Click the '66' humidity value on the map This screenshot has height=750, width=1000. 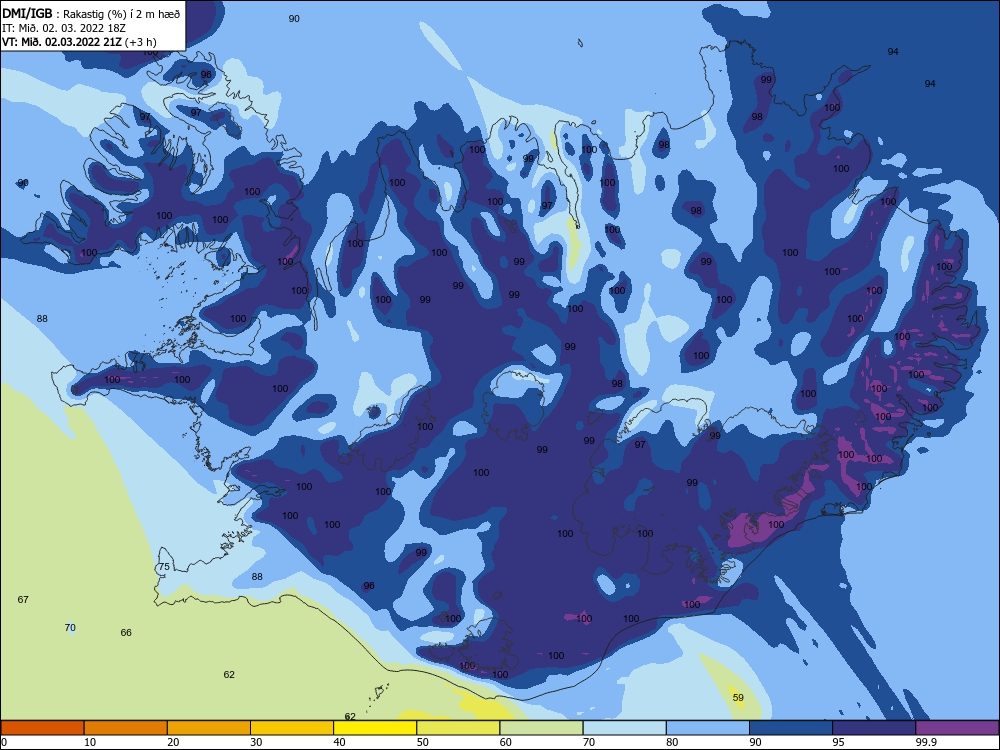(x=126, y=633)
